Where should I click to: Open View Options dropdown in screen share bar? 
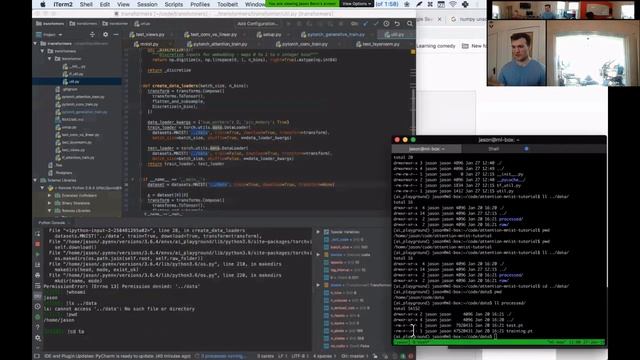(357, 4)
